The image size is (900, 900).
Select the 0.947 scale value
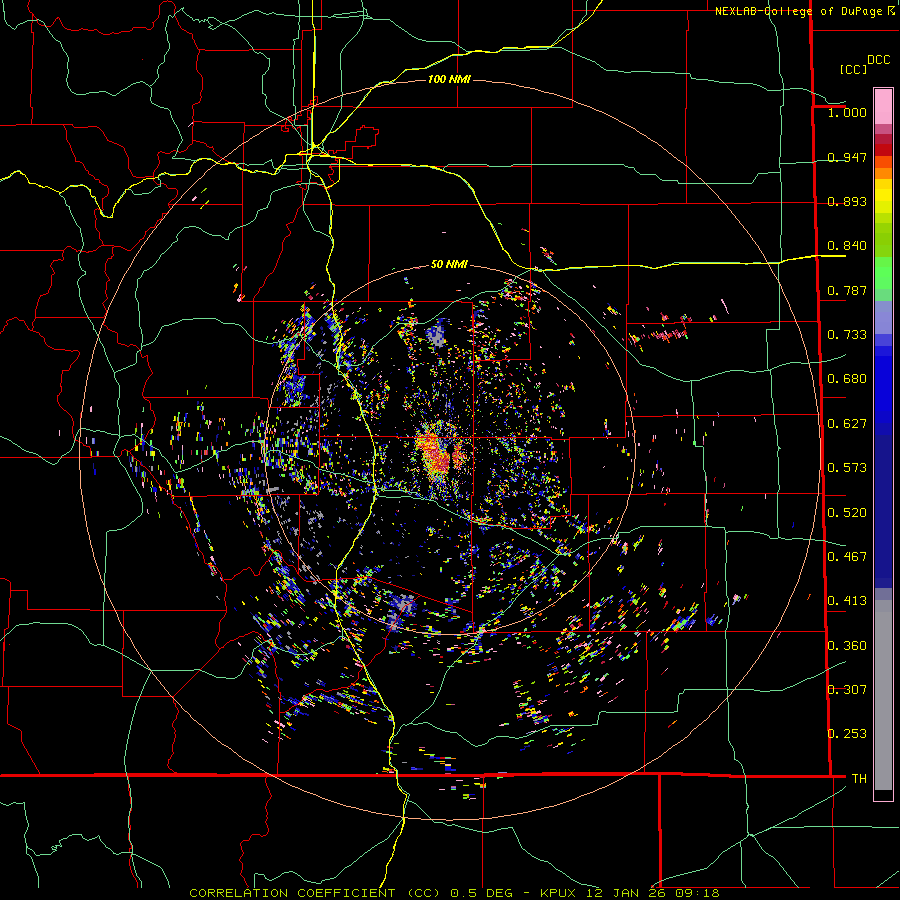847,157
